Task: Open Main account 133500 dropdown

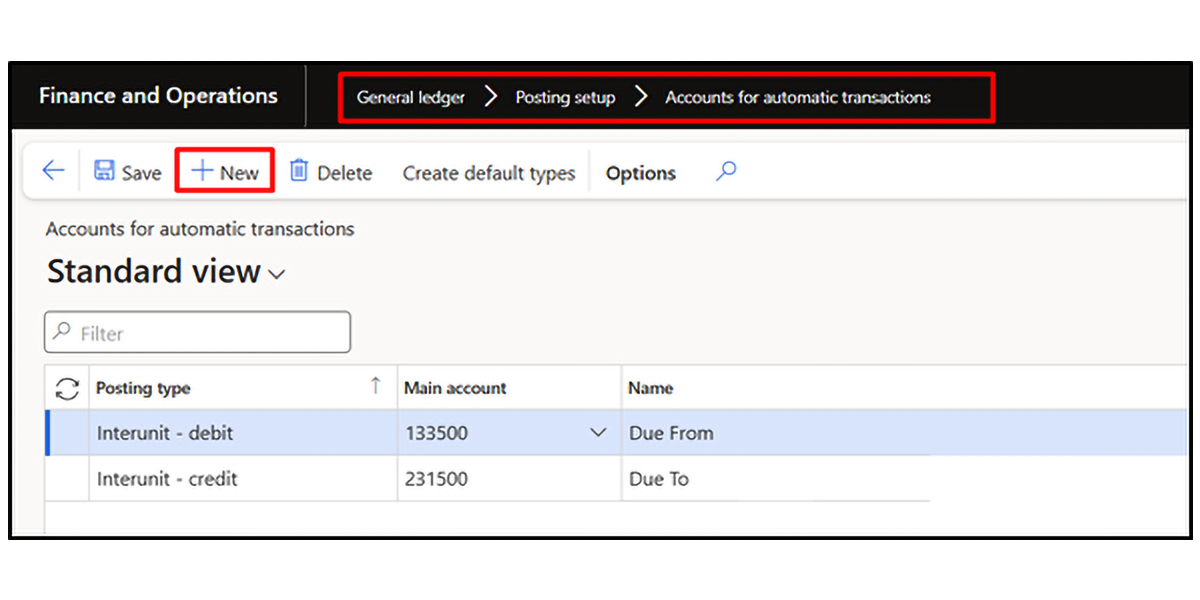Action: (599, 433)
